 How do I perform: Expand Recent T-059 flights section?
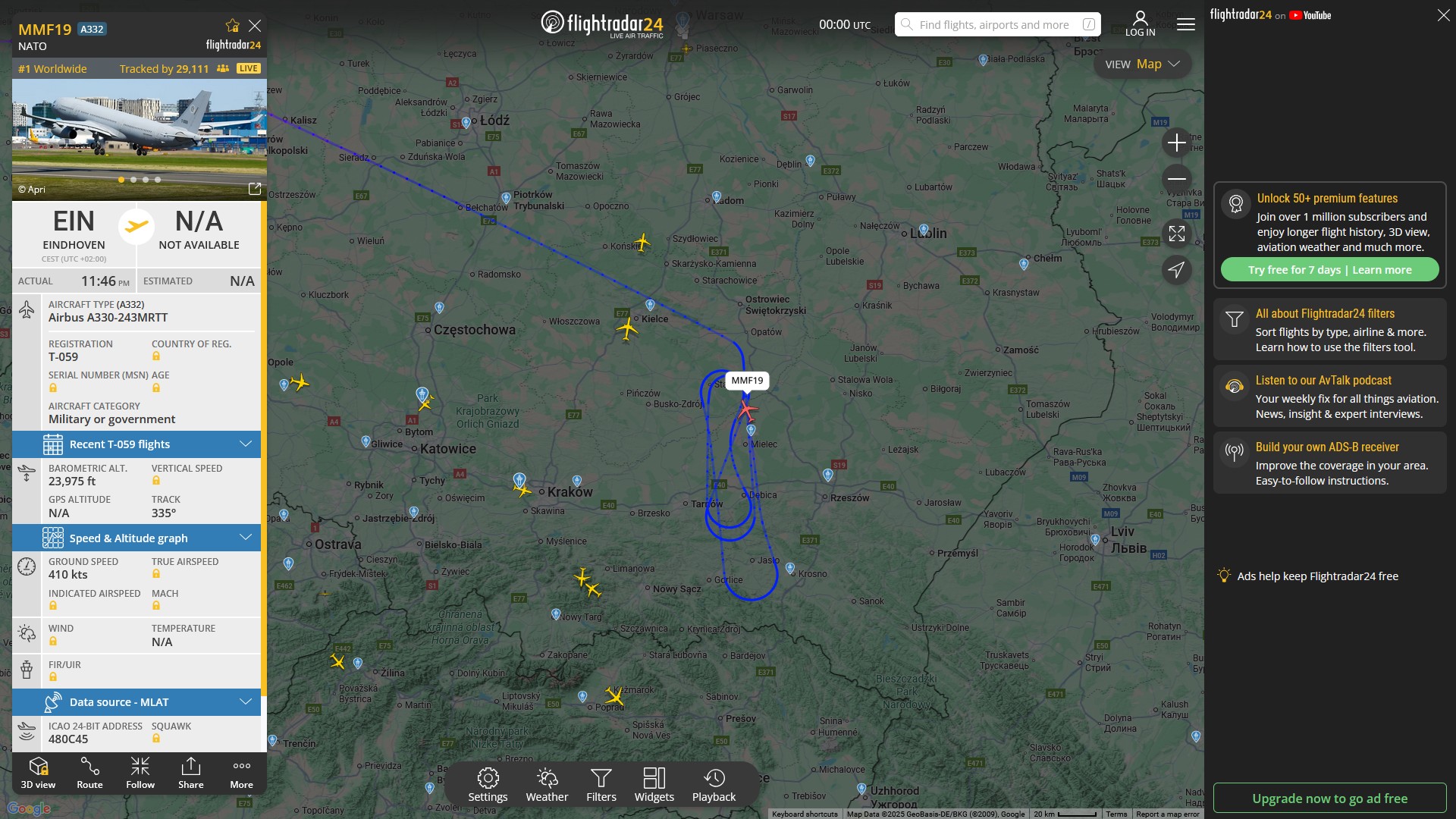click(x=136, y=444)
